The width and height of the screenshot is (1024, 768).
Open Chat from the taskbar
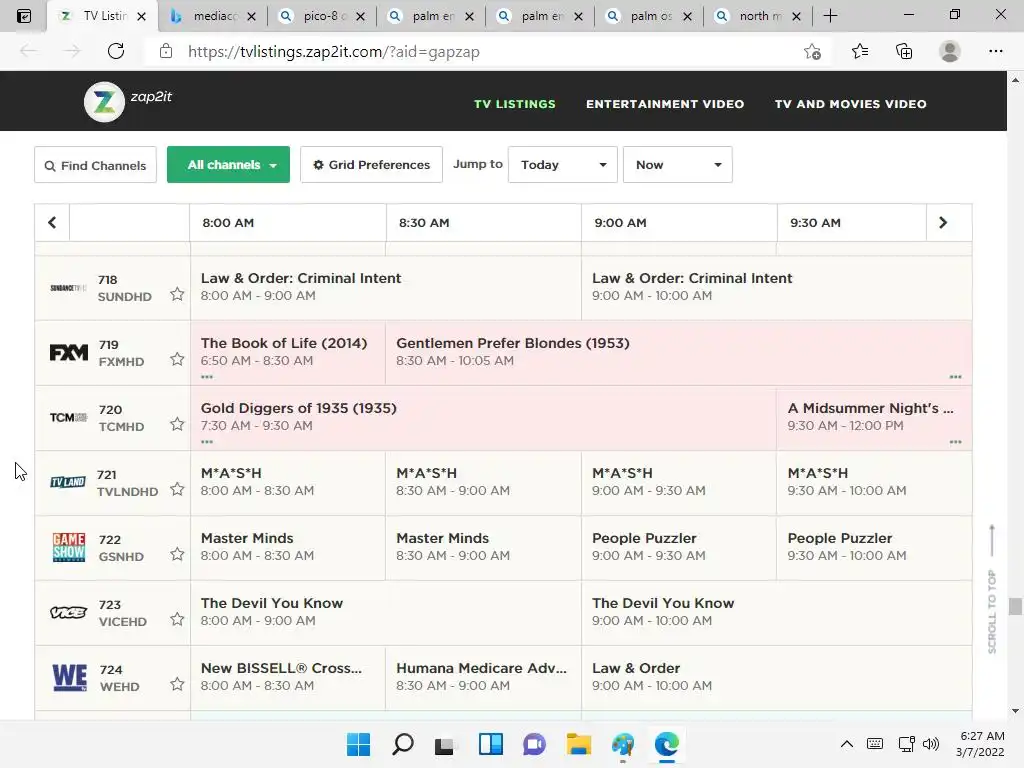click(x=534, y=744)
